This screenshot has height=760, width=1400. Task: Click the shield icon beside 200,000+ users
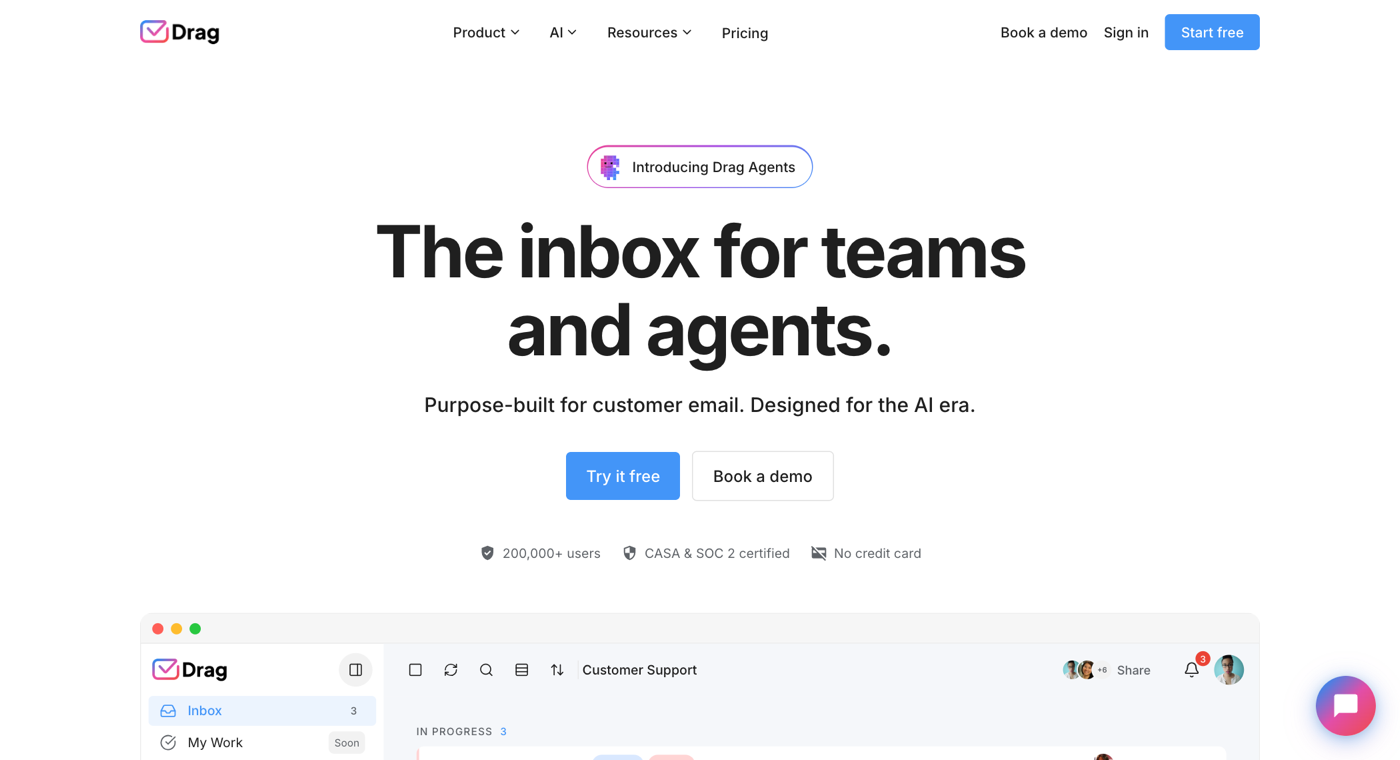(487, 553)
